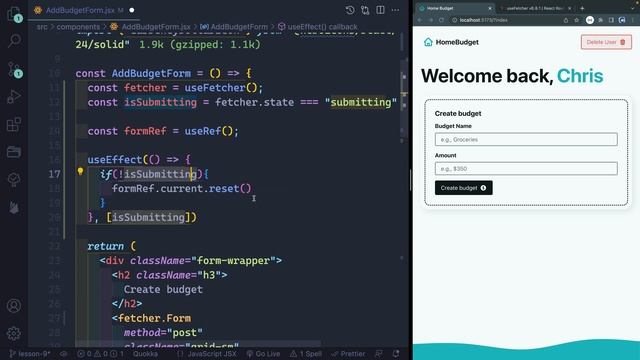Click the unsaved dot on AddBudgetForm.jsx tab
Screen dimensions: 640x360
132,10
